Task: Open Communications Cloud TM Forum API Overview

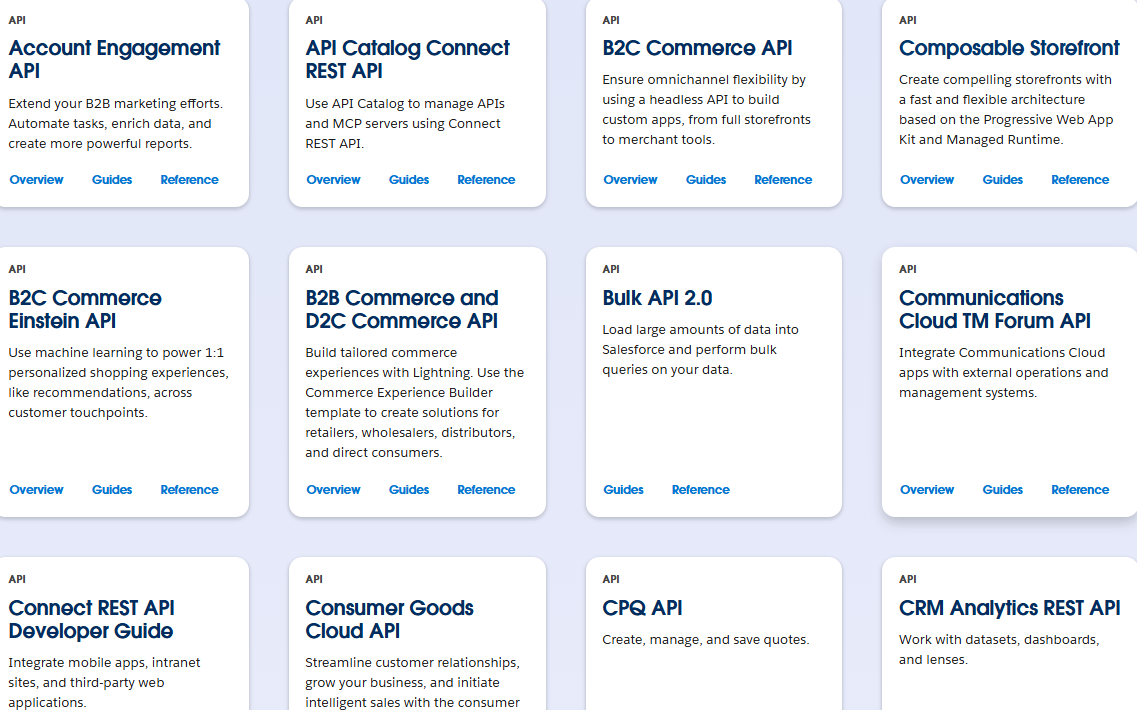Action: coord(927,490)
